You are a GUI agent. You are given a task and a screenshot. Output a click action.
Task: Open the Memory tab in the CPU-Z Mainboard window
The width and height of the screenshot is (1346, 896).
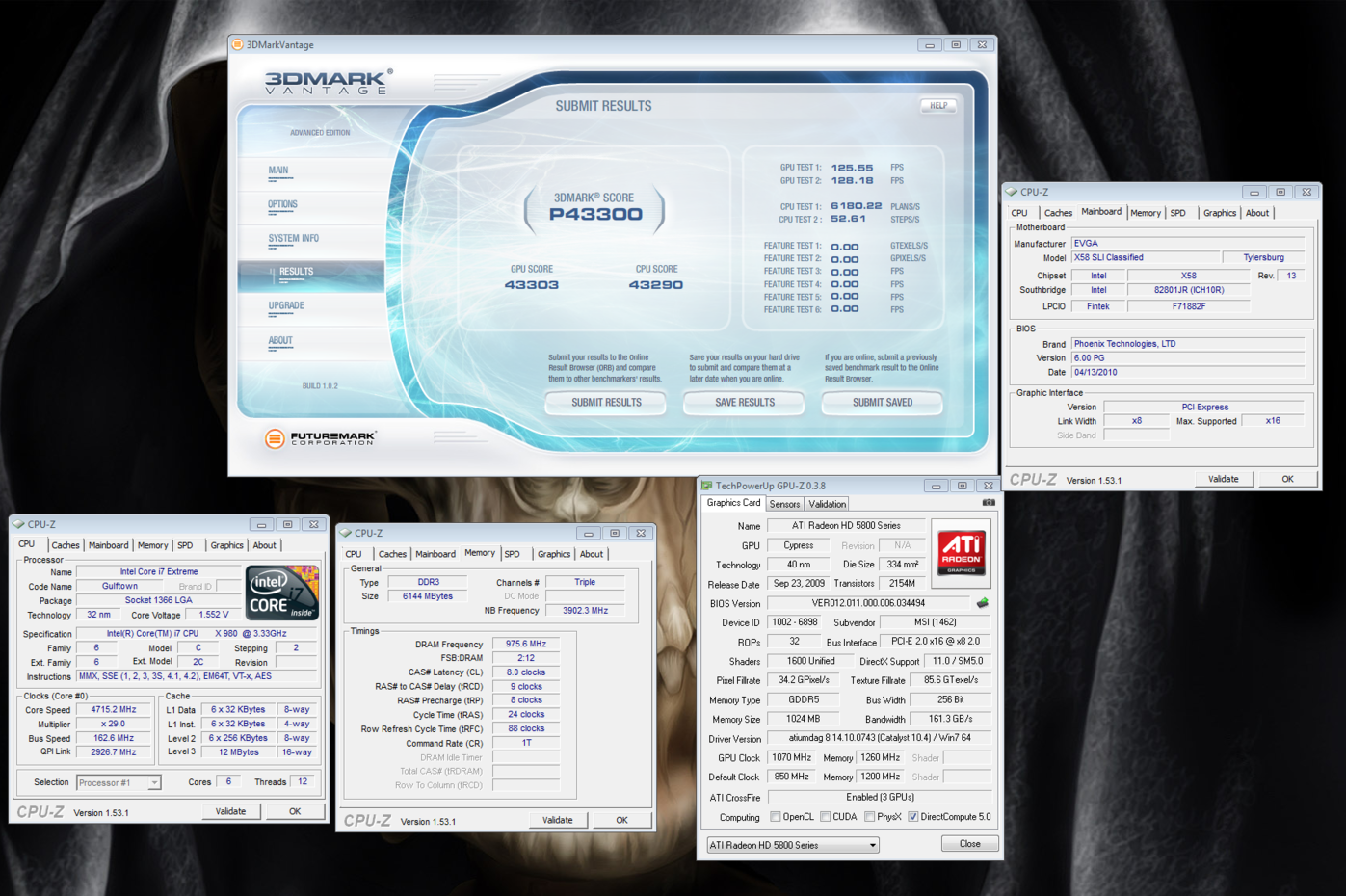click(1146, 213)
